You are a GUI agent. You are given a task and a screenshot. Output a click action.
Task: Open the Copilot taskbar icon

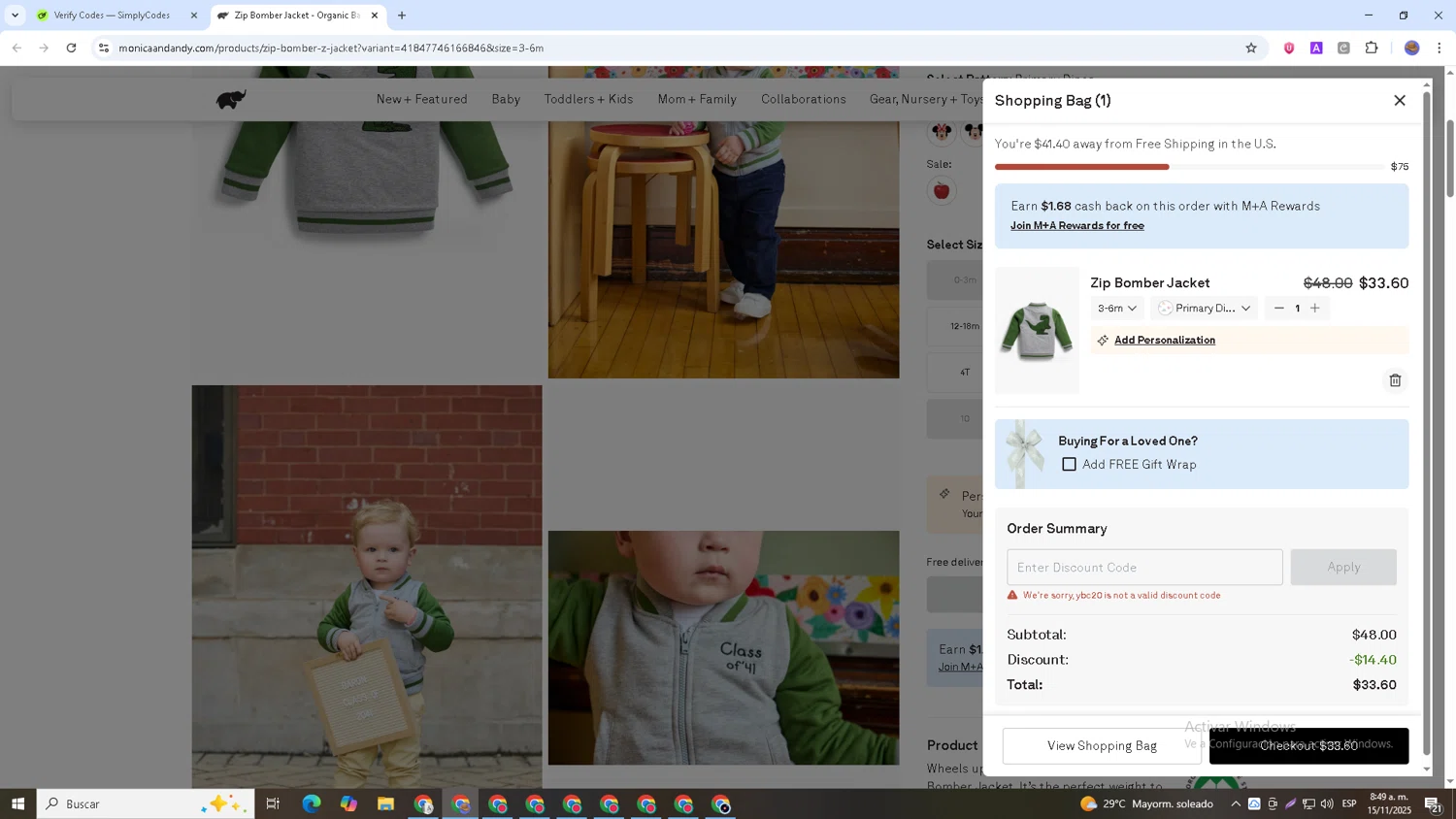coord(348,804)
